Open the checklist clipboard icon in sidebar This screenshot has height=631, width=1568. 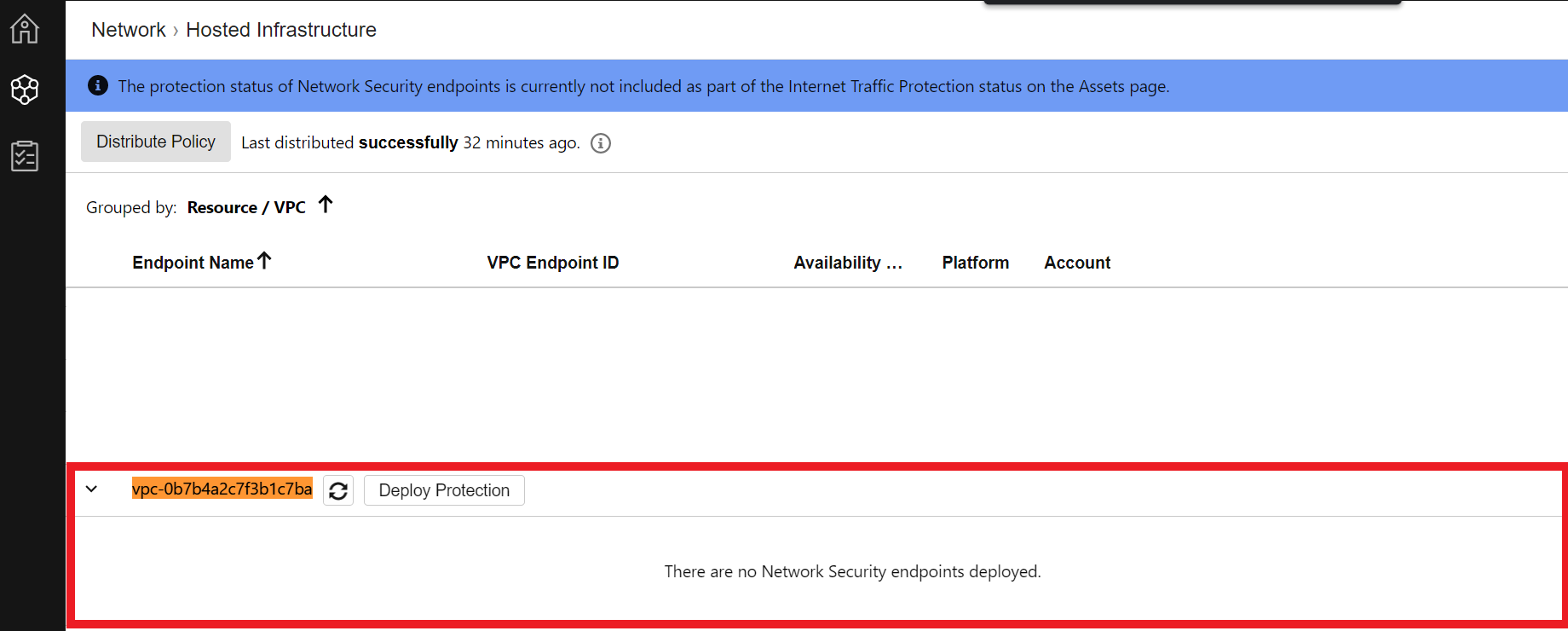click(x=25, y=156)
